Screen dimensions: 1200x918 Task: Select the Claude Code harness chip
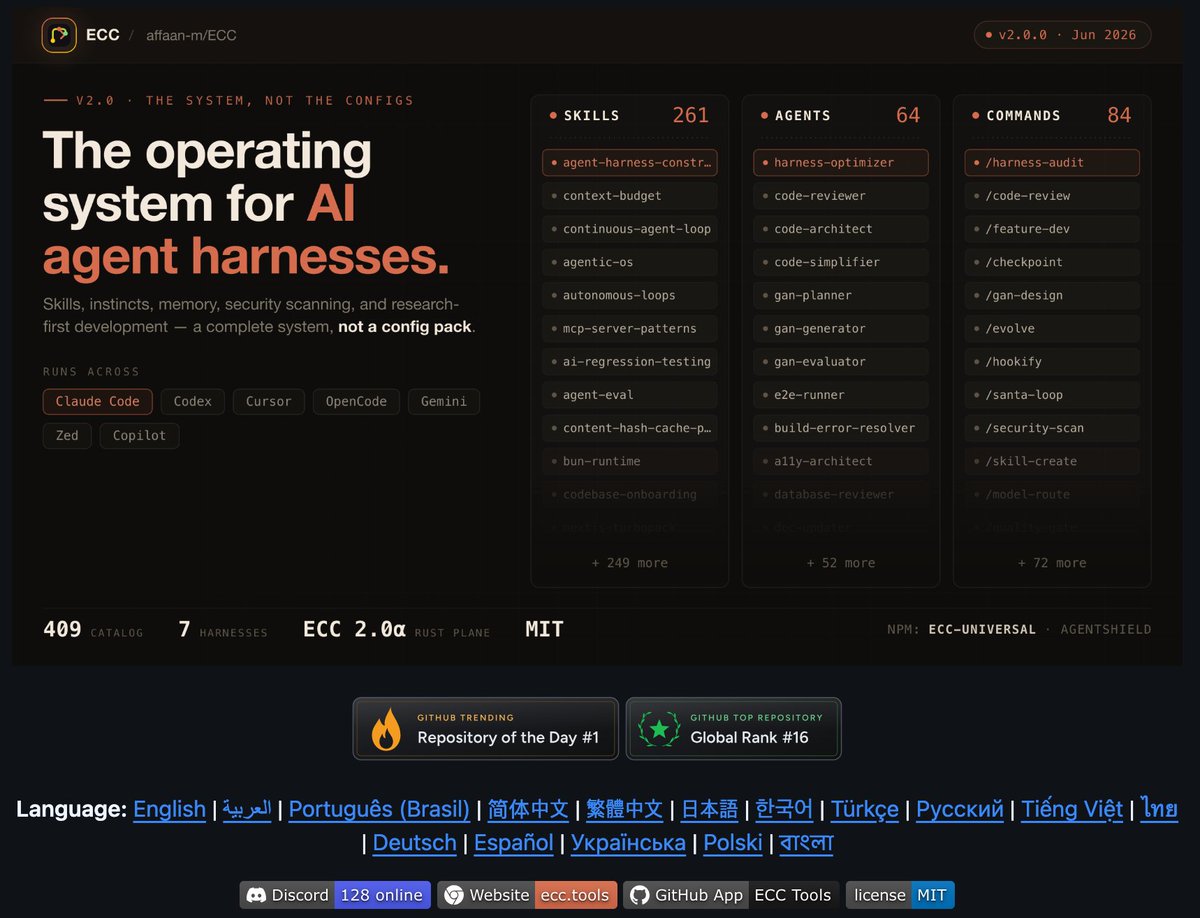coord(98,402)
